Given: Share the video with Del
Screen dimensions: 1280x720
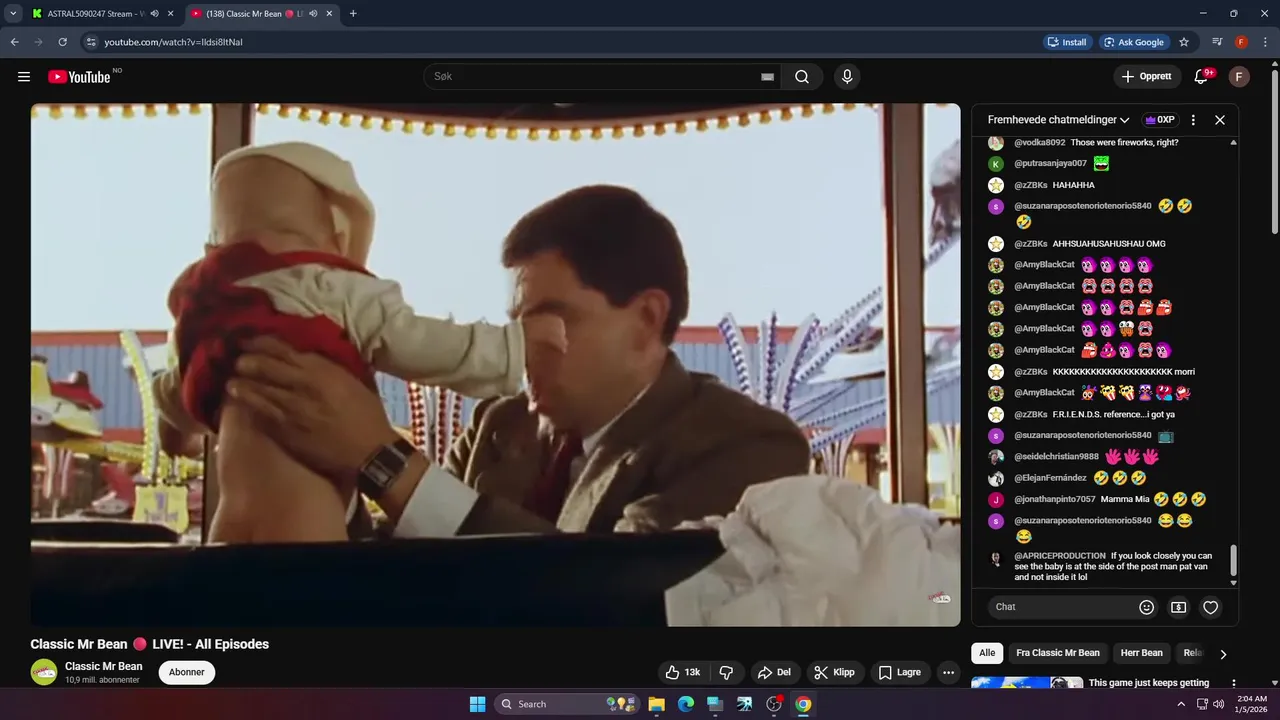Looking at the screenshot, I should [775, 673].
